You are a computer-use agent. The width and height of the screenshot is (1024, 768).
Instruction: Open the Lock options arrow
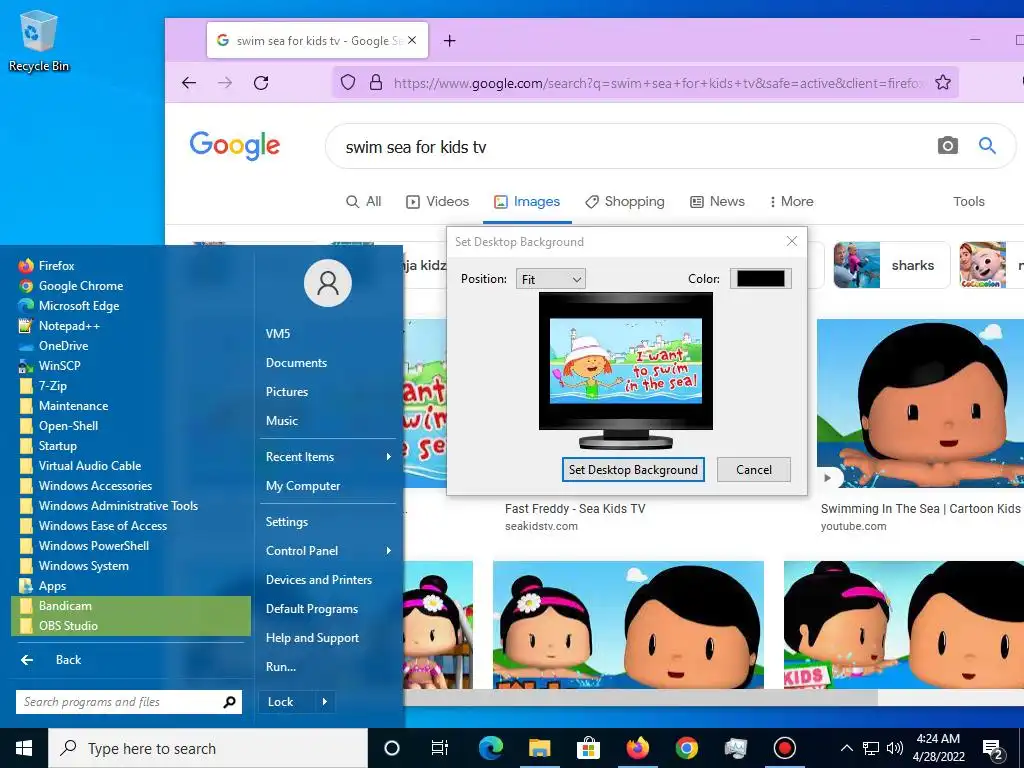325,702
